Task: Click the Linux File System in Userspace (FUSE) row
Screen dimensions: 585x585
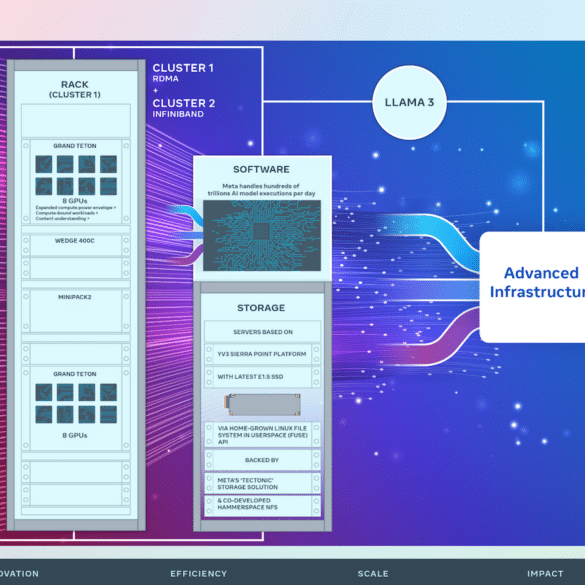Action: point(262,435)
